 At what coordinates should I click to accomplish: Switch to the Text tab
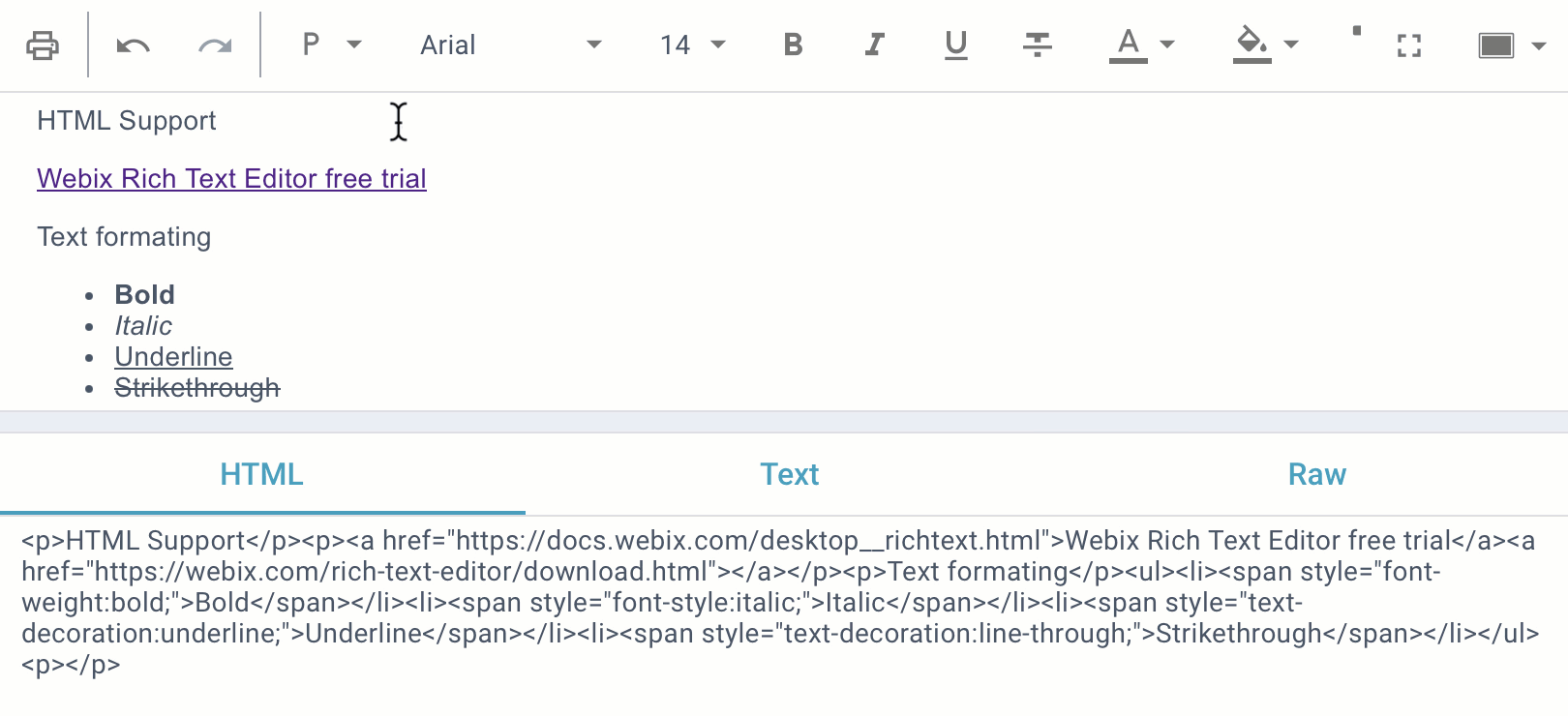pos(789,474)
